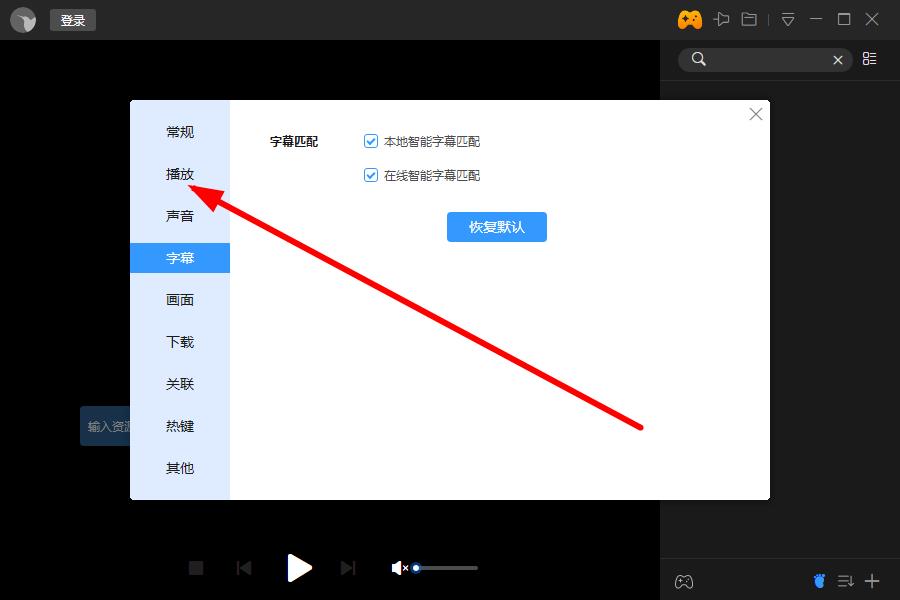Screen dimensions: 900x600
Task: Click the volume slider track
Action: 447,568
